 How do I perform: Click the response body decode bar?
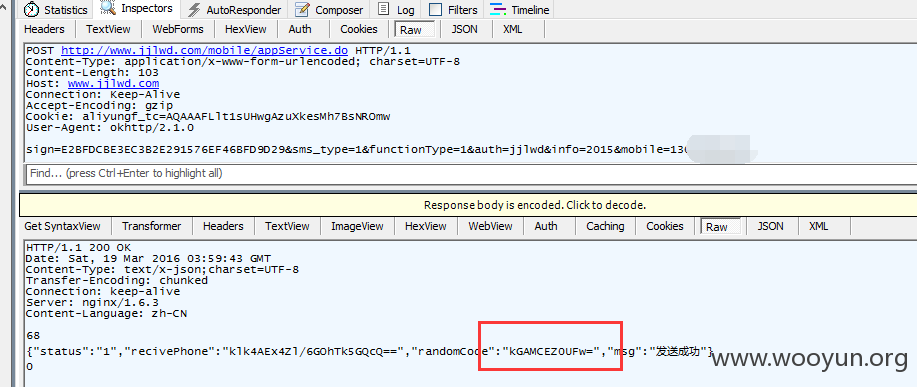point(468,205)
